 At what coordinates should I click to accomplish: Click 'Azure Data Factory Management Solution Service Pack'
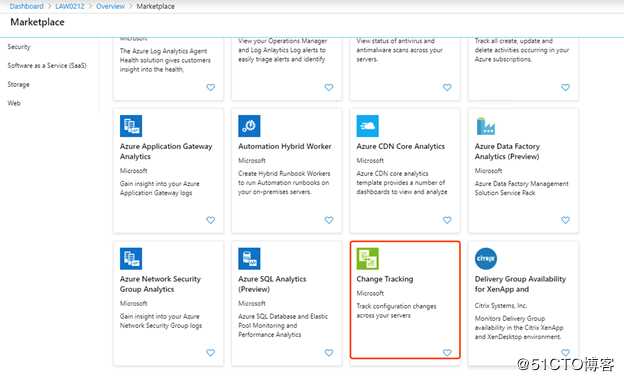pyautogui.click(x=521, y=188)
